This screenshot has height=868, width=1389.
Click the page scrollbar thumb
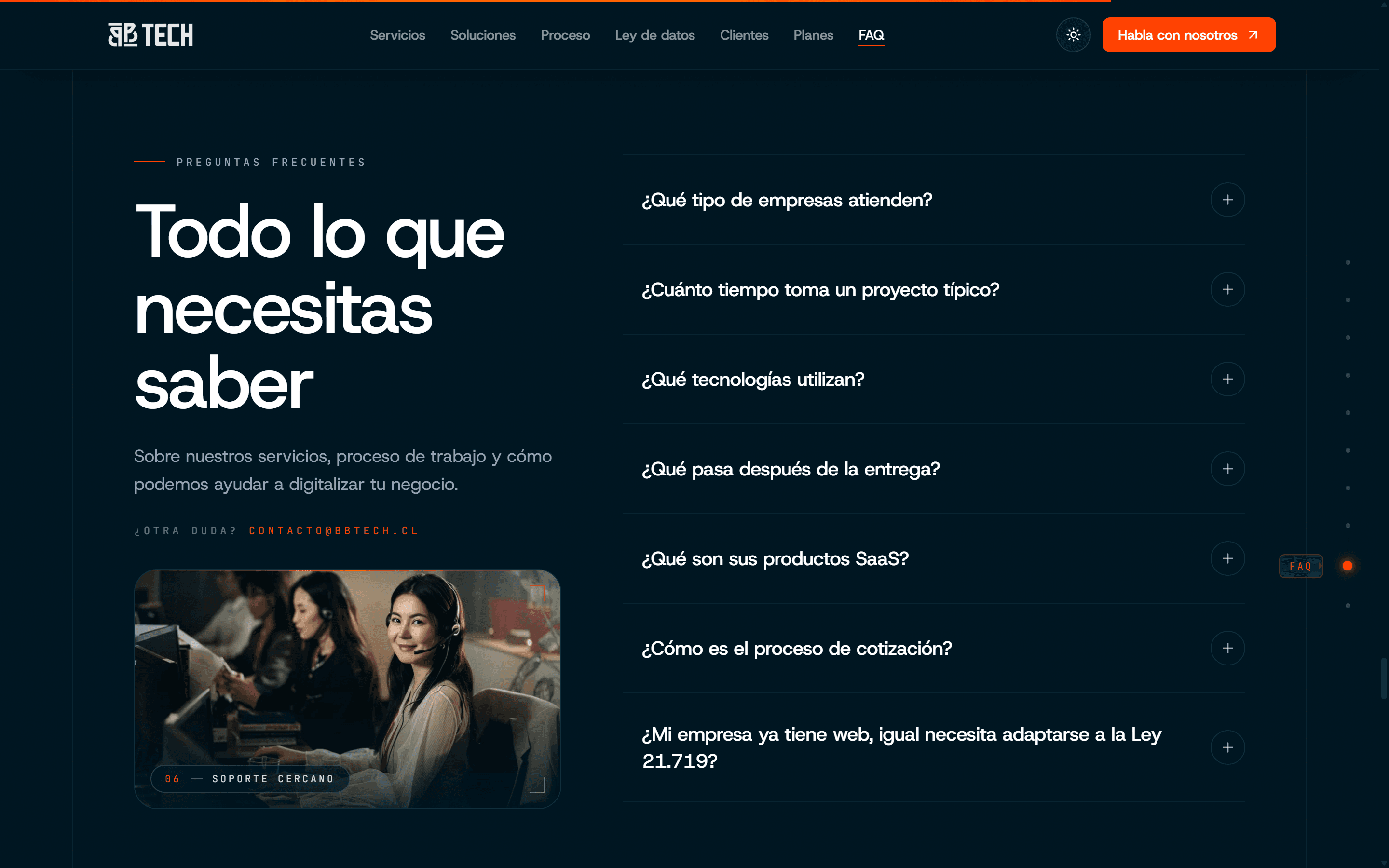click(x=1384, y=678)
